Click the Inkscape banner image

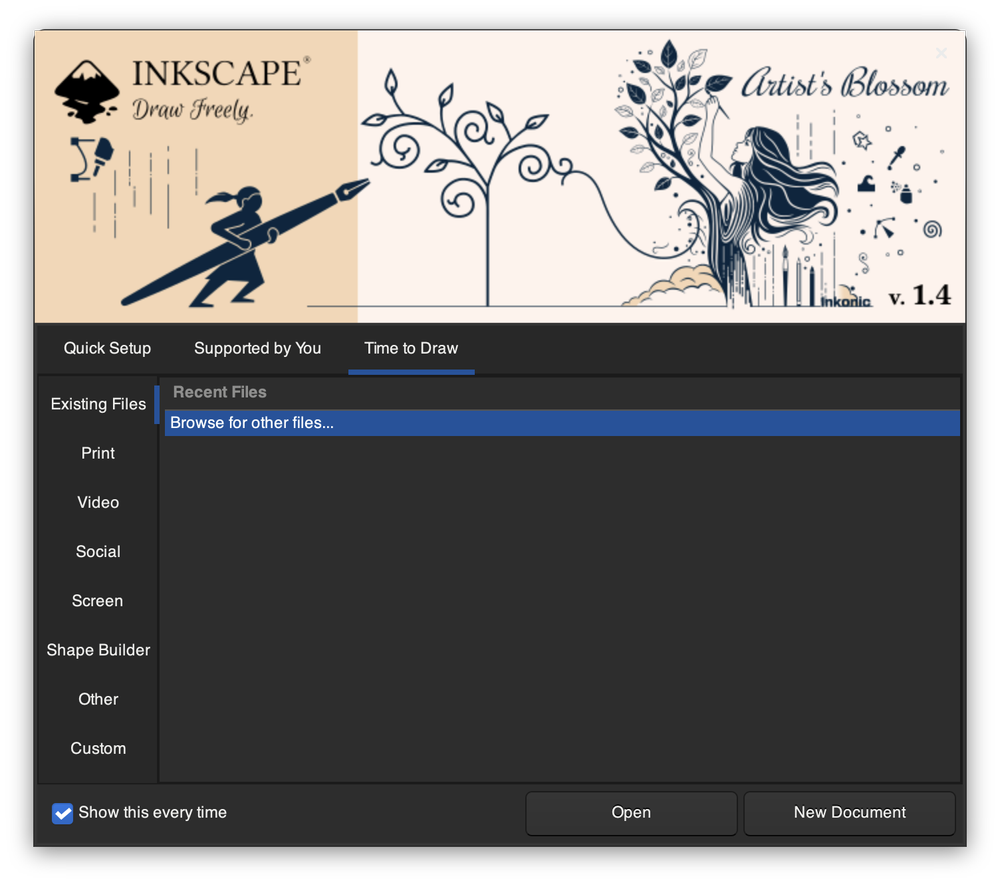pos(500,177)
